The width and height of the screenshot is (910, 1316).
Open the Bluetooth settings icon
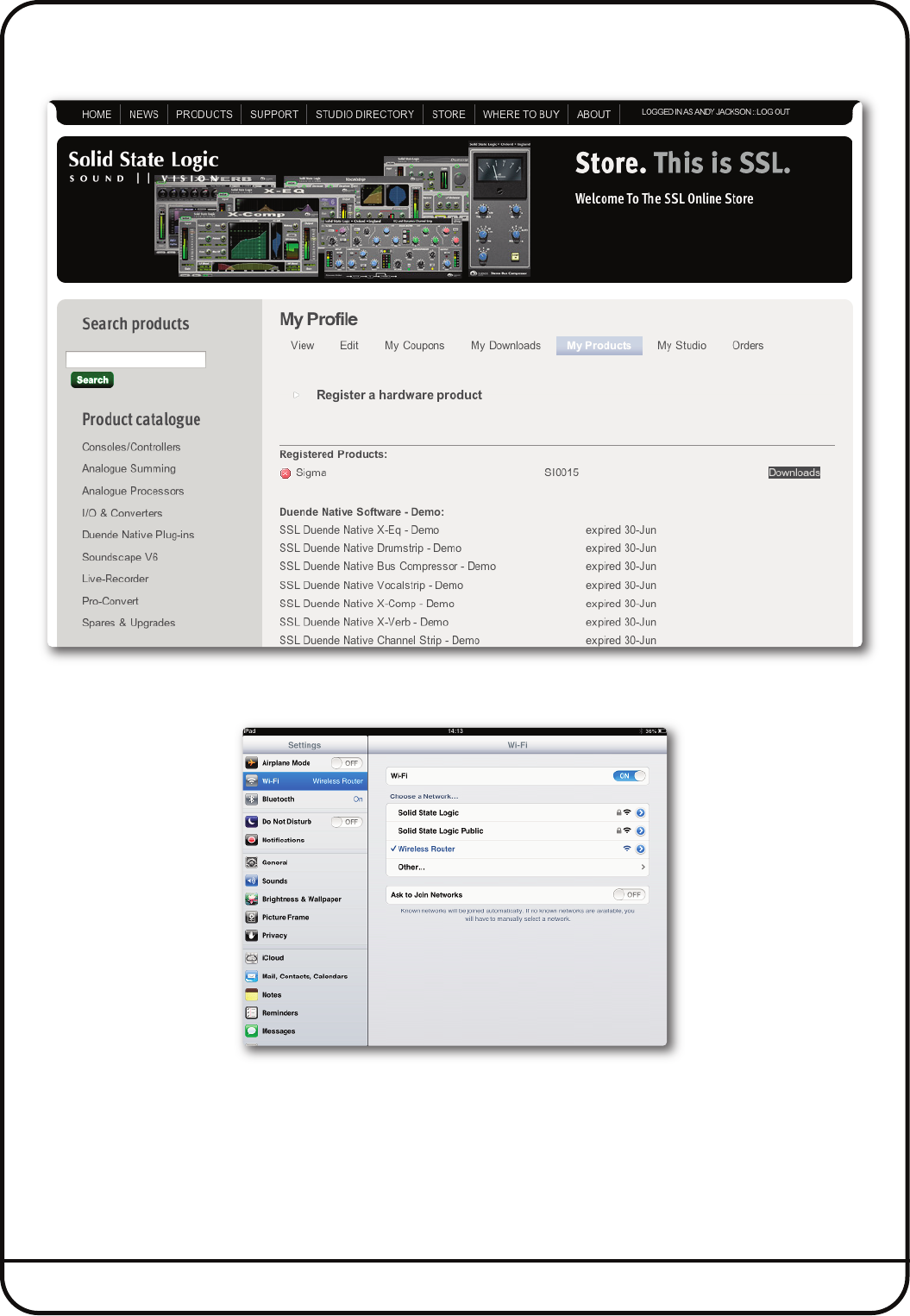[x=252, y=799]
